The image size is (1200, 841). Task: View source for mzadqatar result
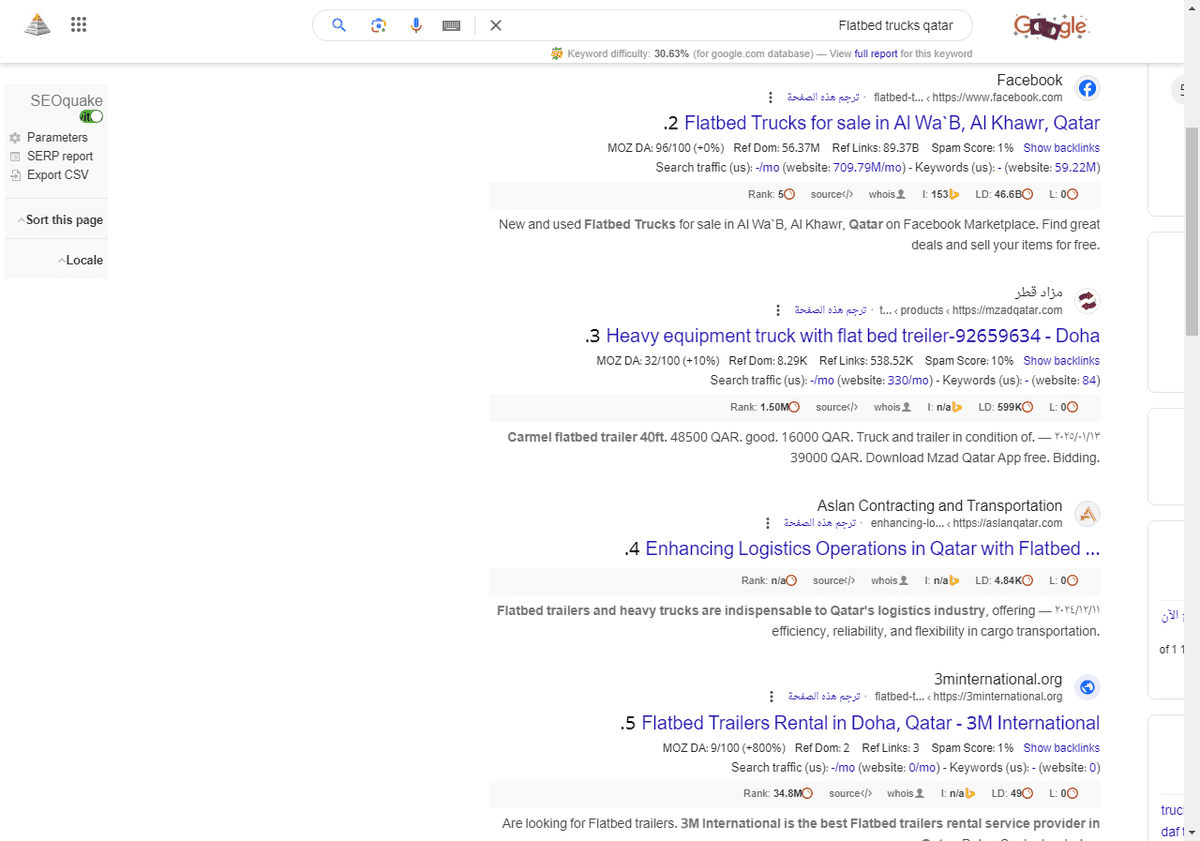837,407
